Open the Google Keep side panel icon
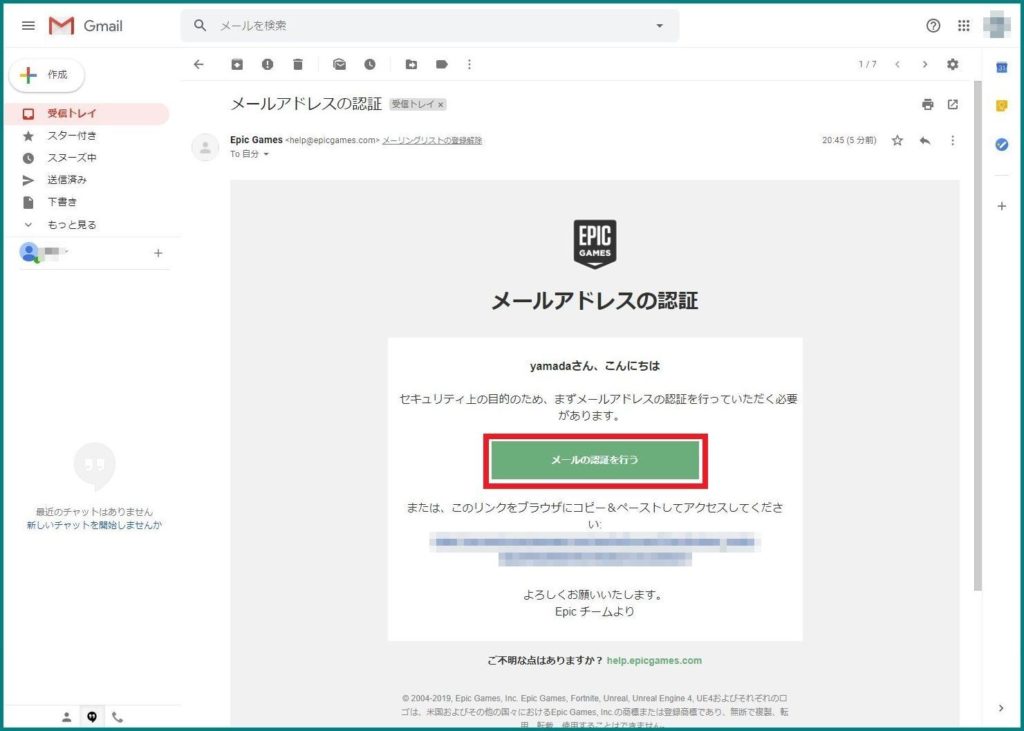The image size is (1024, 731). click(x=1002, y=106)
